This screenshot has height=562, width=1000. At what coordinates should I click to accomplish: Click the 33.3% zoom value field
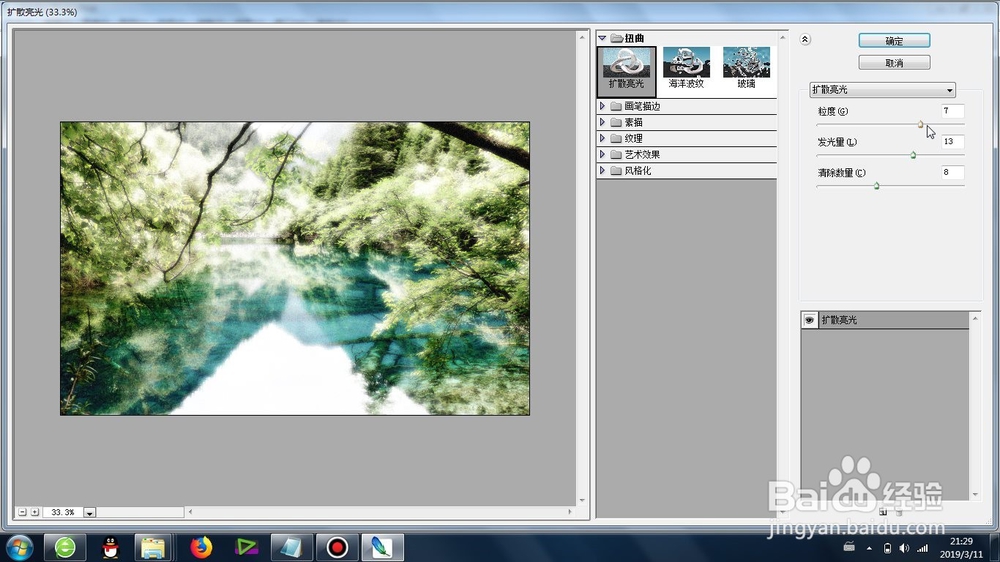[x=63, y=512]
